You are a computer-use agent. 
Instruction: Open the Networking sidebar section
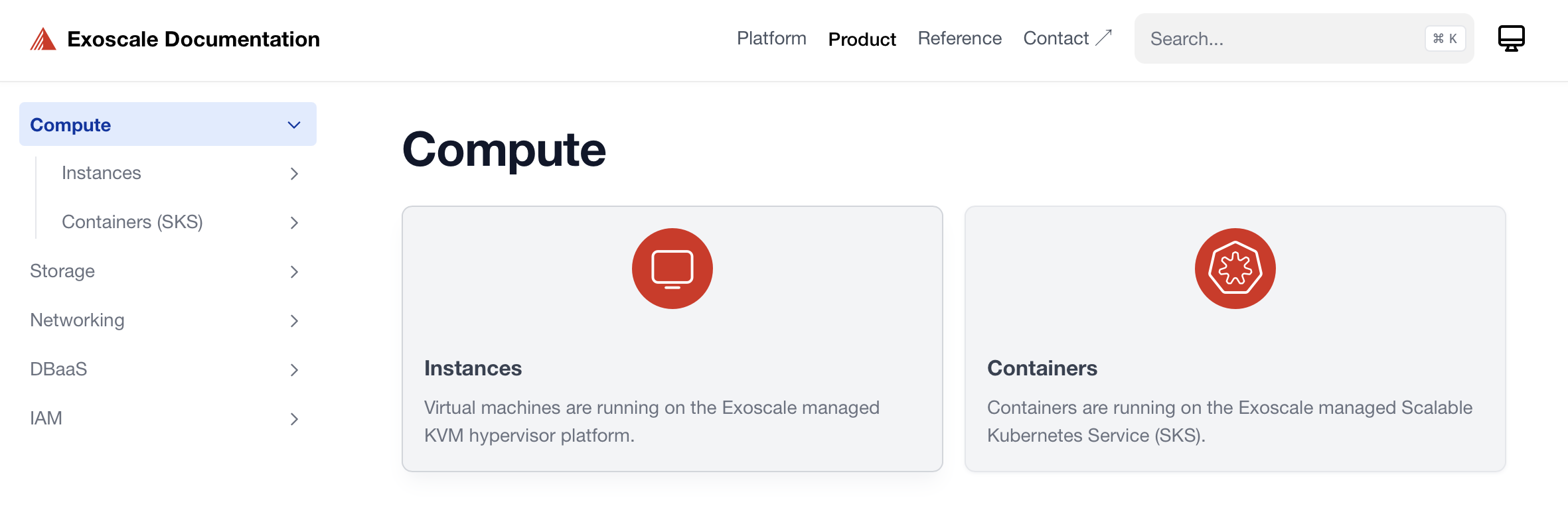coord(77,320)
